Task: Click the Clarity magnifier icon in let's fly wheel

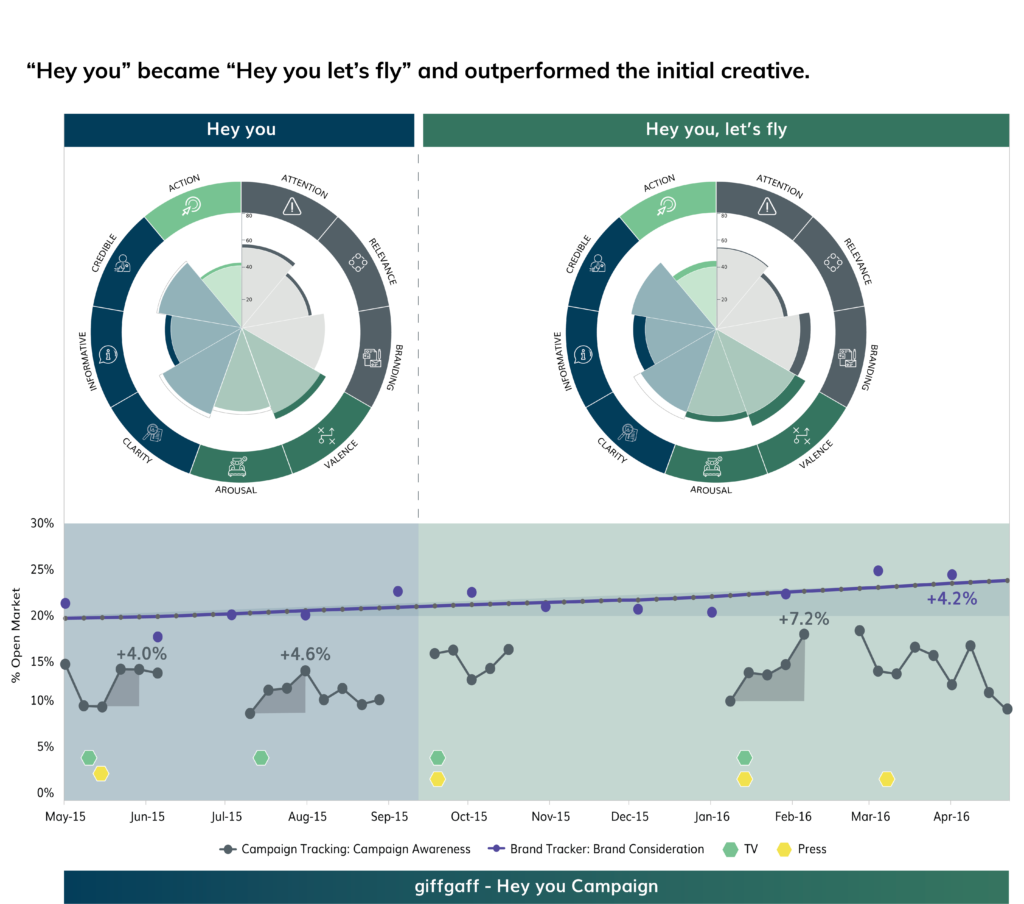Action: point(629,432)
